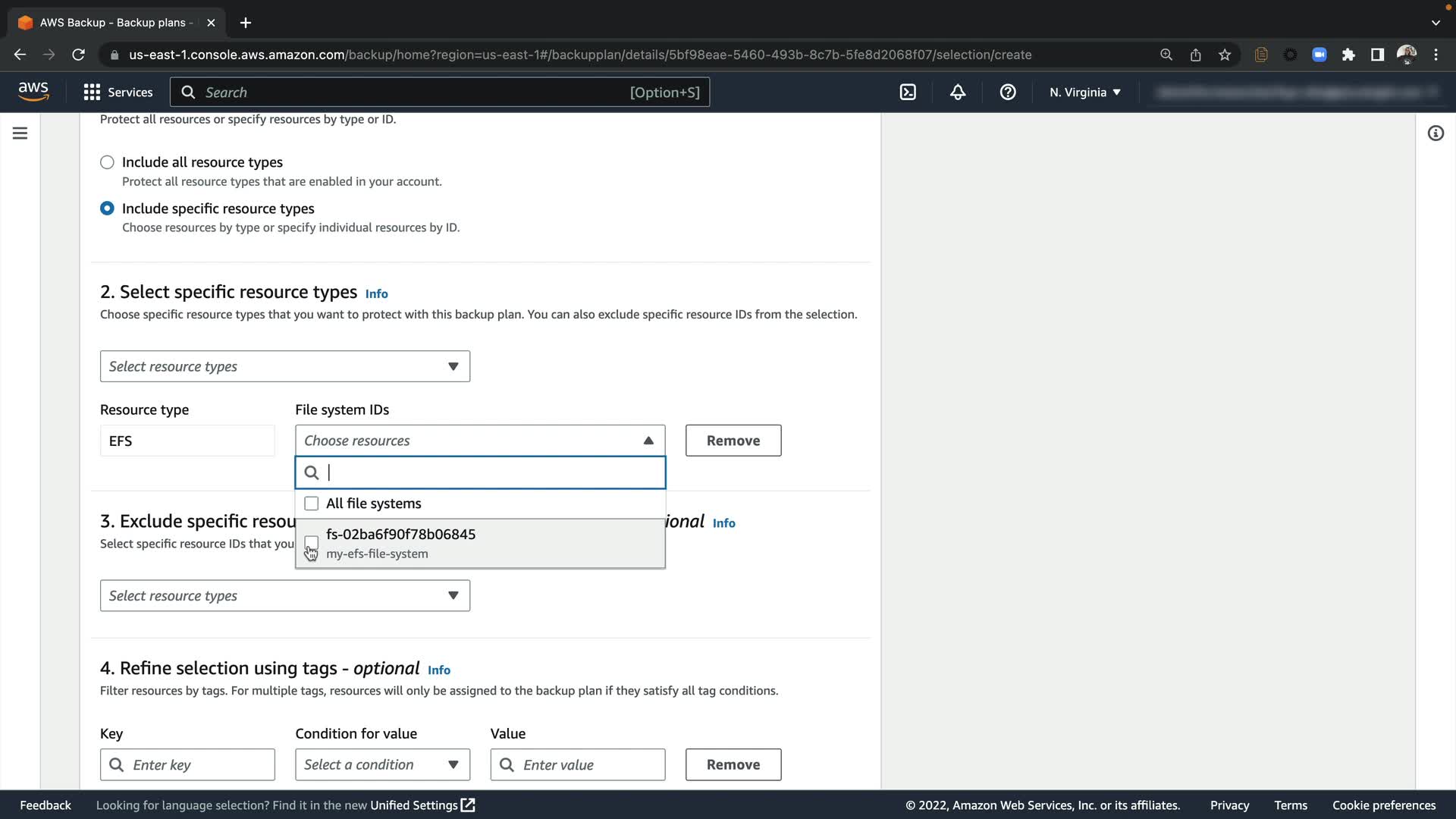Open Select resource types dropdown in section 2
This screenshot has width=1456, height=819.
284,366
